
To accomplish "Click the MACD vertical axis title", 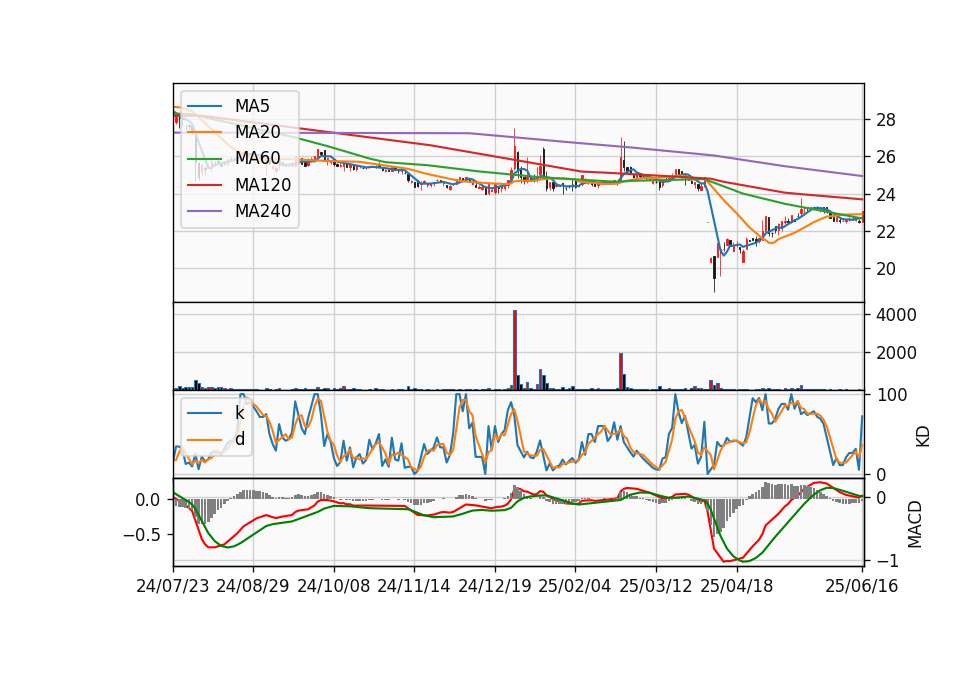I will pos(915,524).
